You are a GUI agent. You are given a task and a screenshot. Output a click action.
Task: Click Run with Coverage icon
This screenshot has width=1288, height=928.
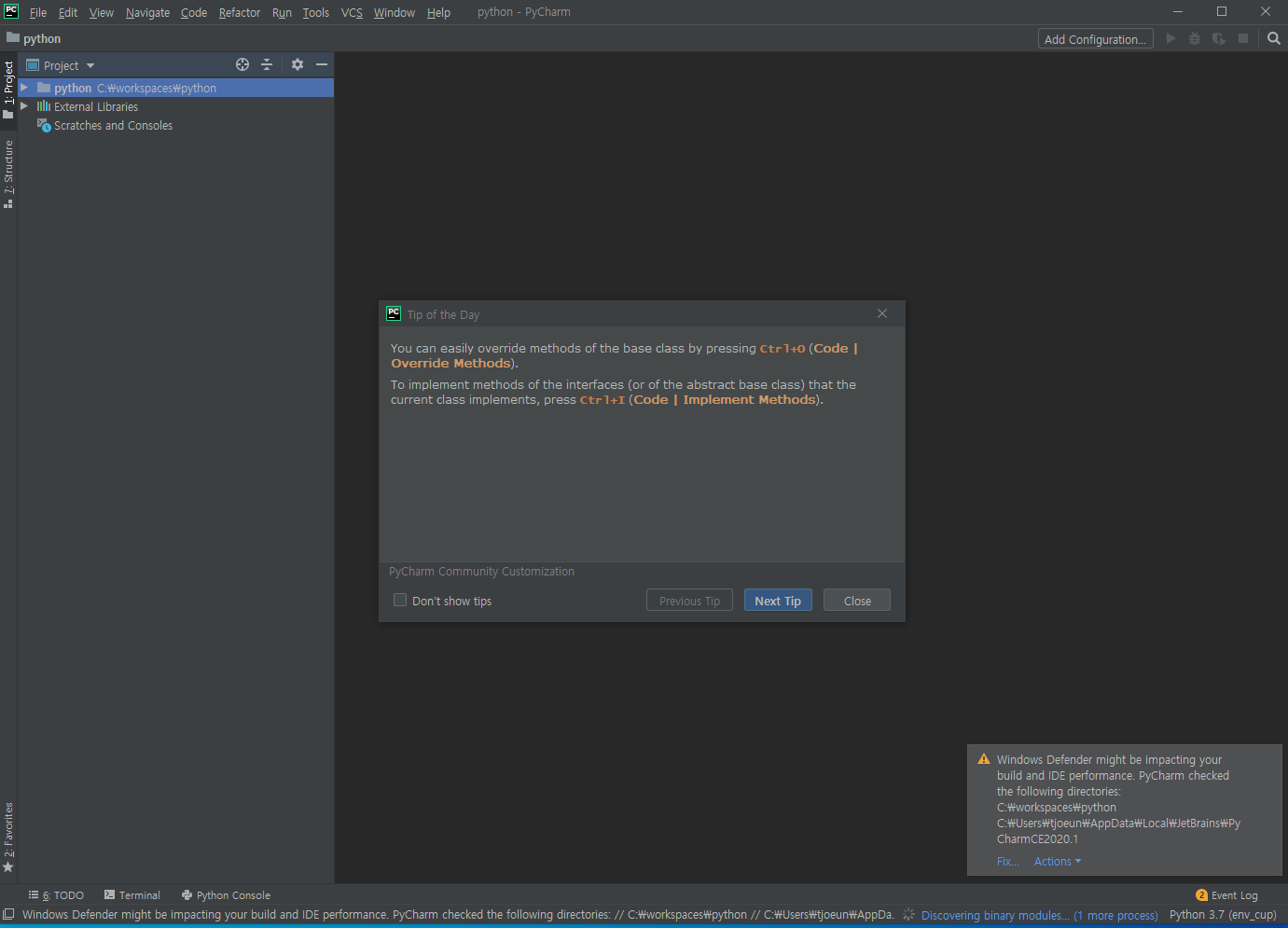pos(1219,38)
